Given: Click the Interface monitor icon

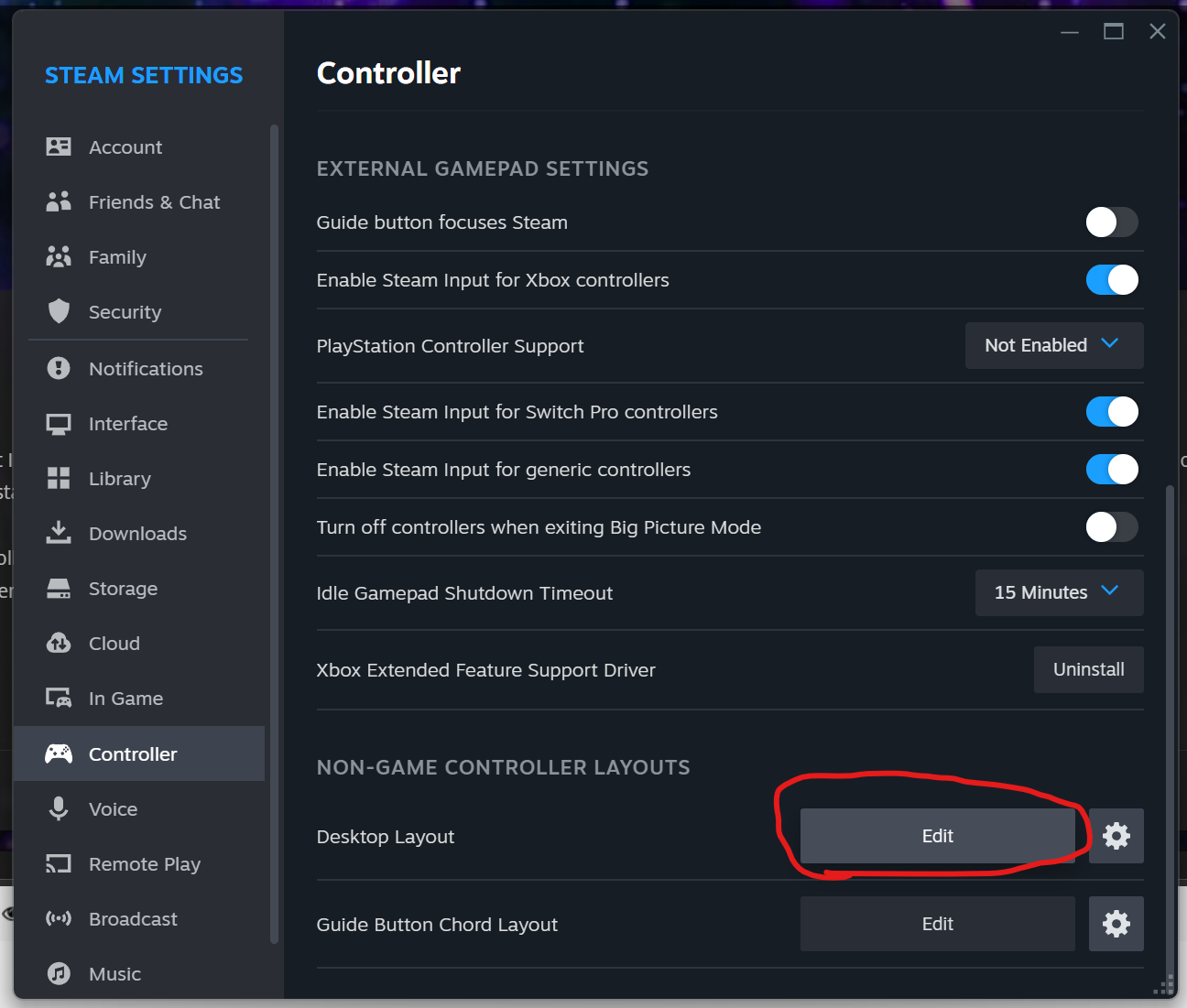Looking at the screenshot, I should pos(59,424).
